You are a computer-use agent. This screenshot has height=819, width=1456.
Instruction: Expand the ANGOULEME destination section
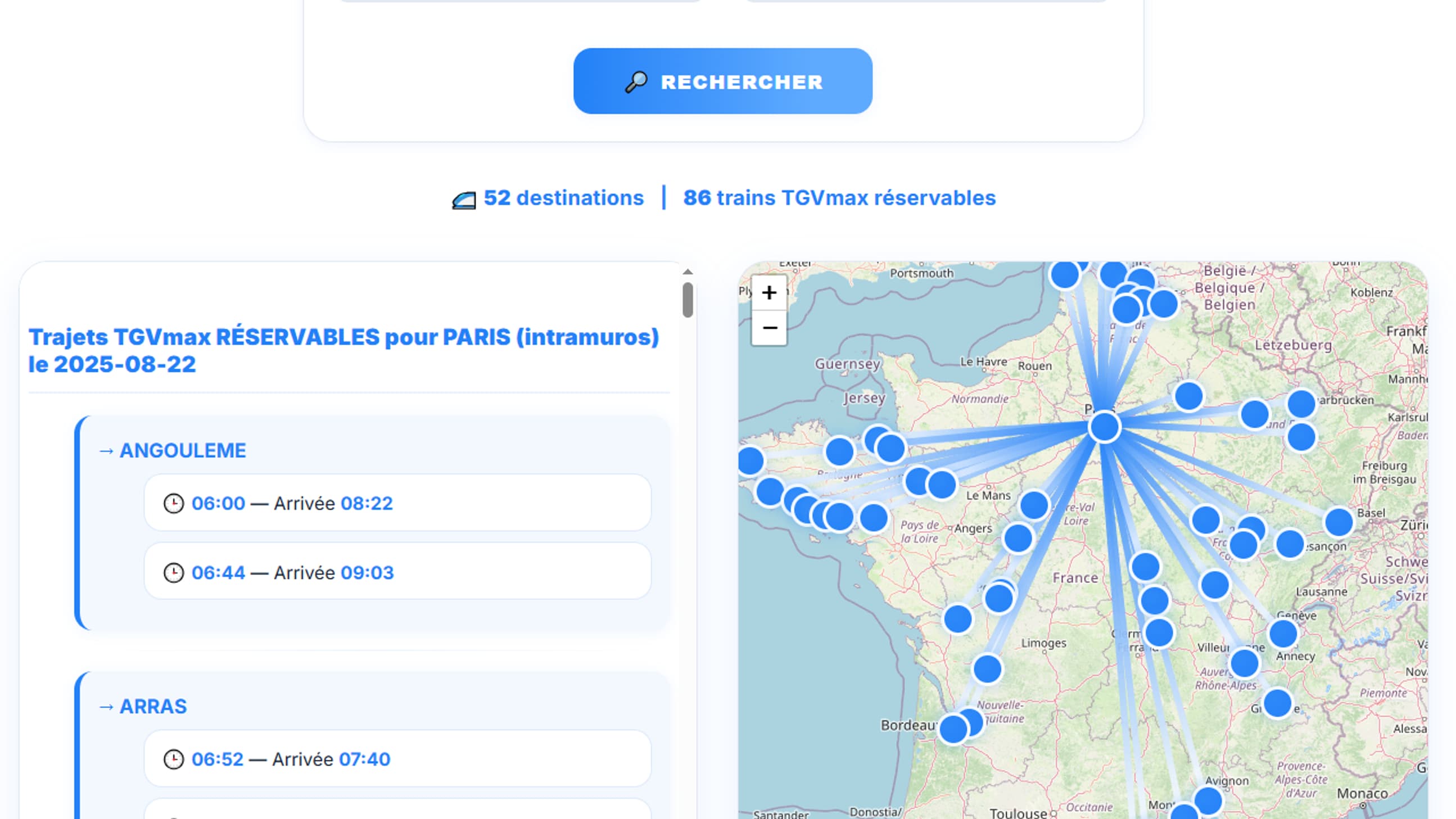(x=181, y=450)
